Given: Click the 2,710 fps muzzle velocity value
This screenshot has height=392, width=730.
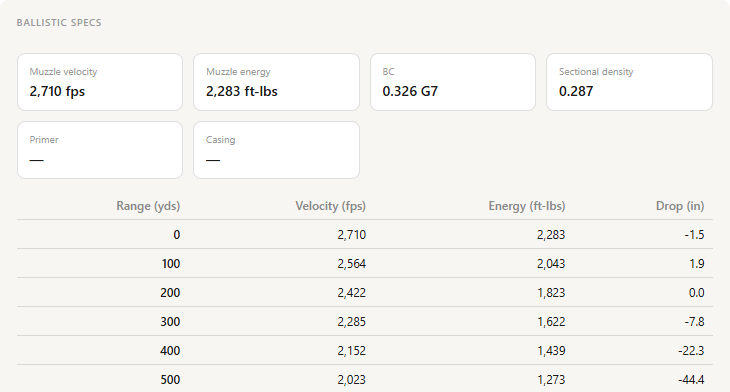Looking at the screenshot, I should coord(57,91).
